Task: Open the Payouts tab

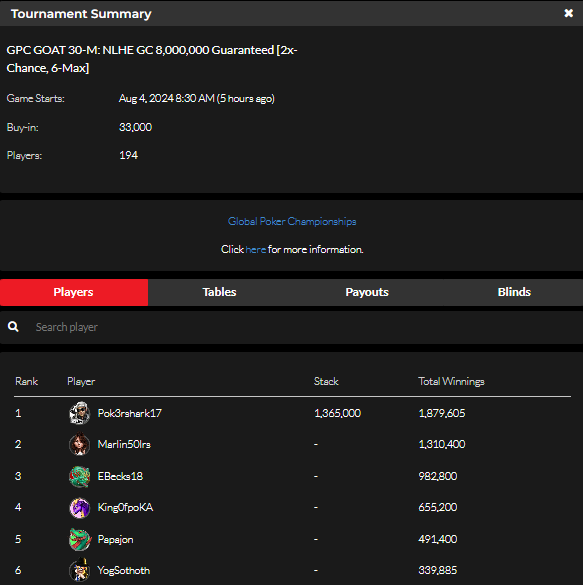Action: 367,292
